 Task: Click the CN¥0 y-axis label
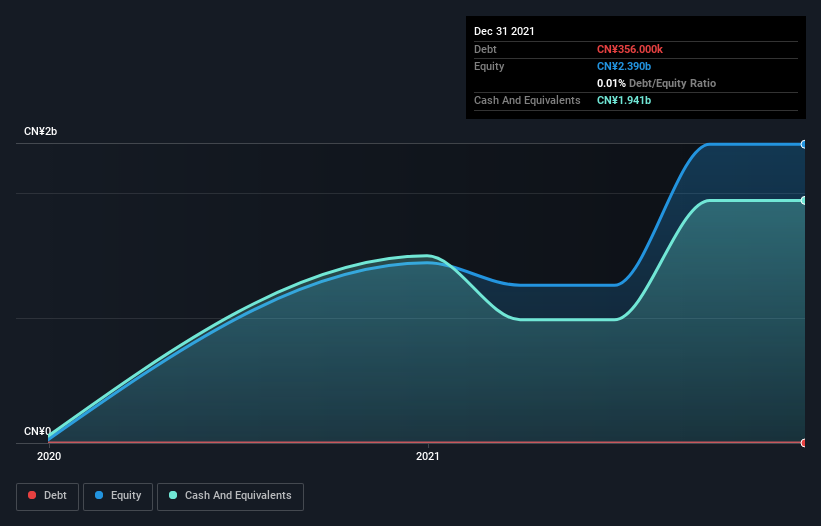pyautogui.click(x=37, y=431)
